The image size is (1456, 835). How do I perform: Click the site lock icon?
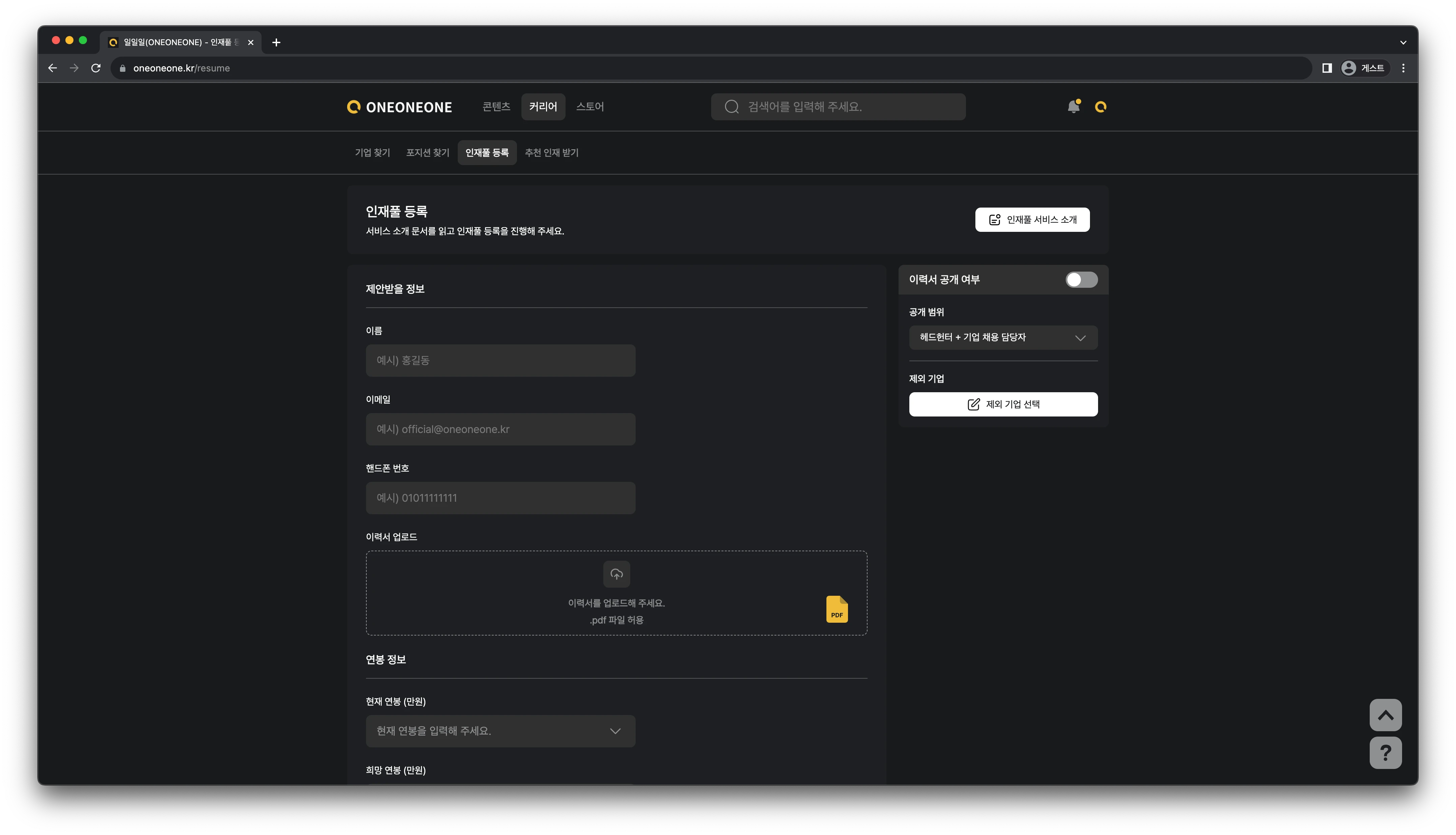pyautogui.click(x=122, y=68)
